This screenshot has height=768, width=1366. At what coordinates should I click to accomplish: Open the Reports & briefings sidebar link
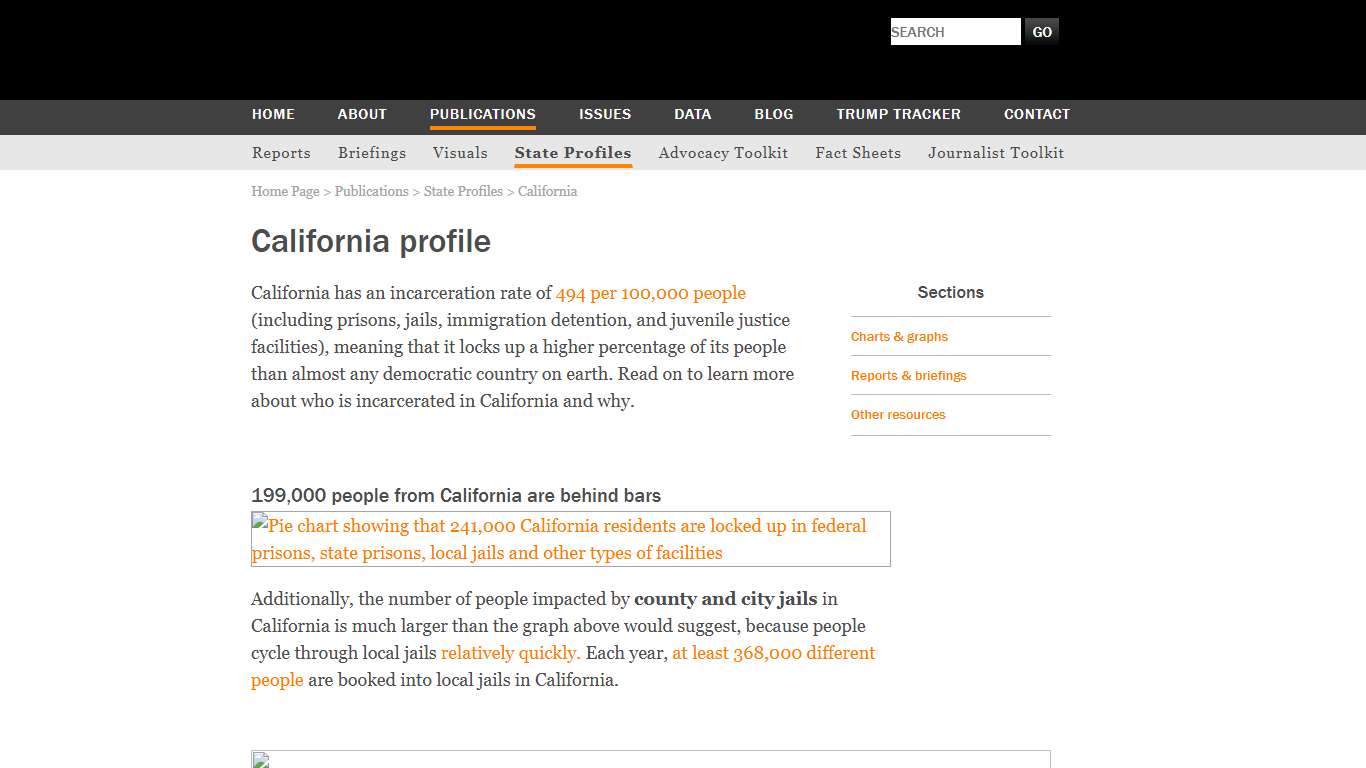point(908,375)
